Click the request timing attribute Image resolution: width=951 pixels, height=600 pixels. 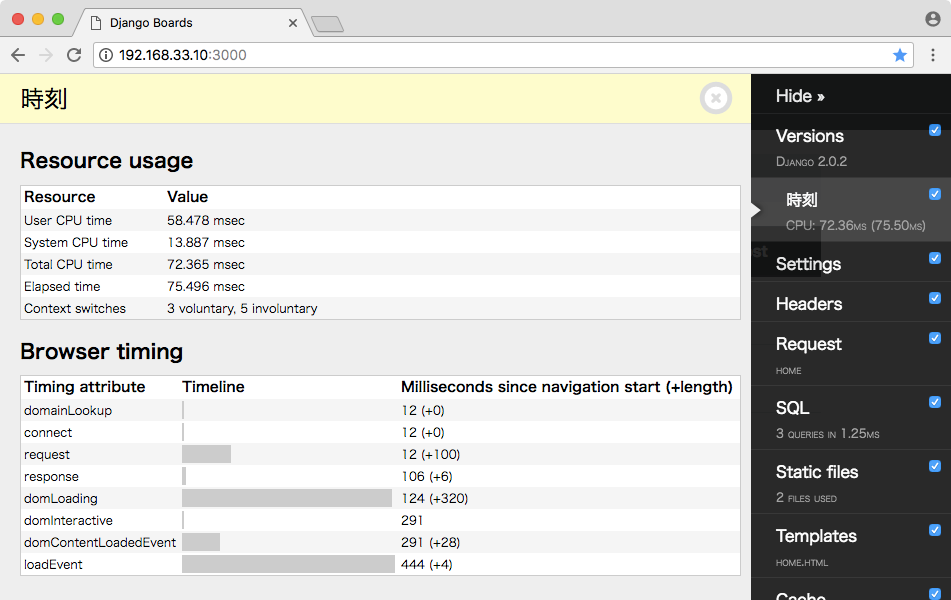pyautogui.click(x=47, y=455)
